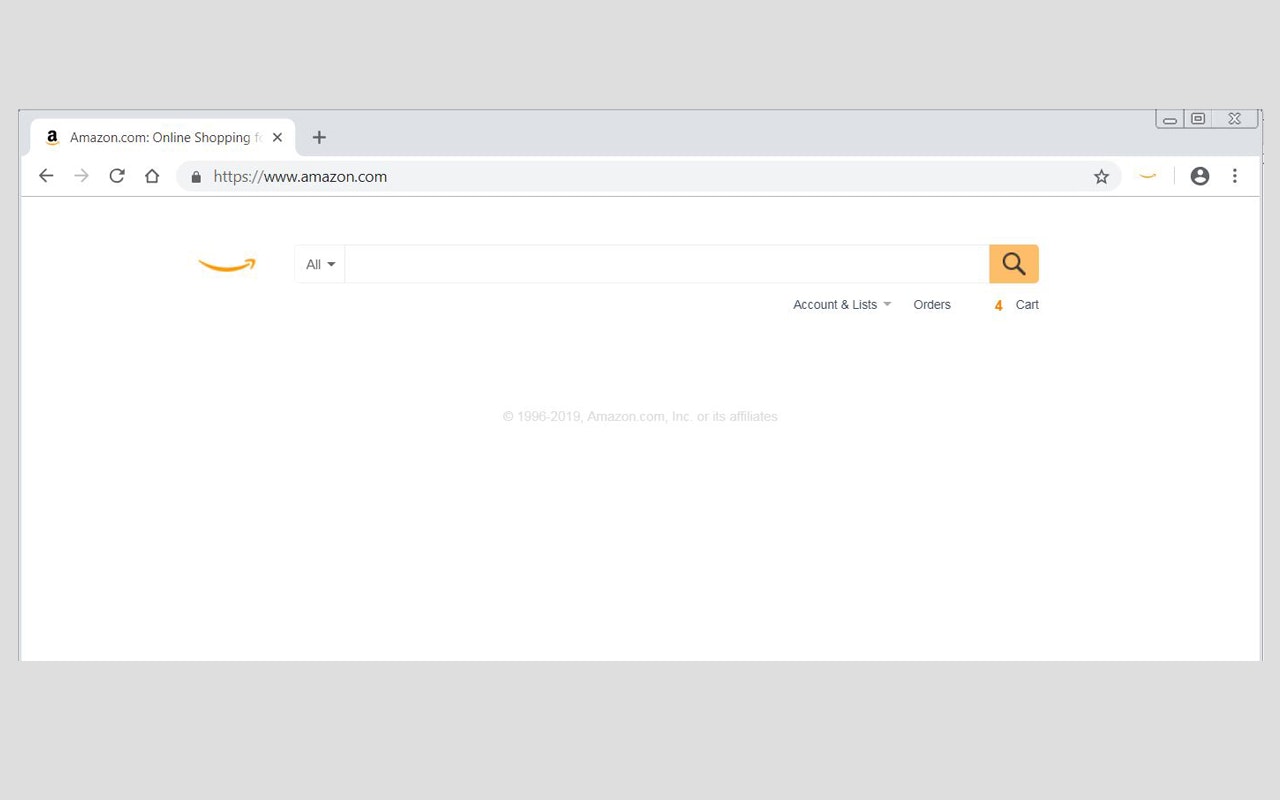
Task: Click the padlock icon in the address bar
Action: (x=196, y=176)
